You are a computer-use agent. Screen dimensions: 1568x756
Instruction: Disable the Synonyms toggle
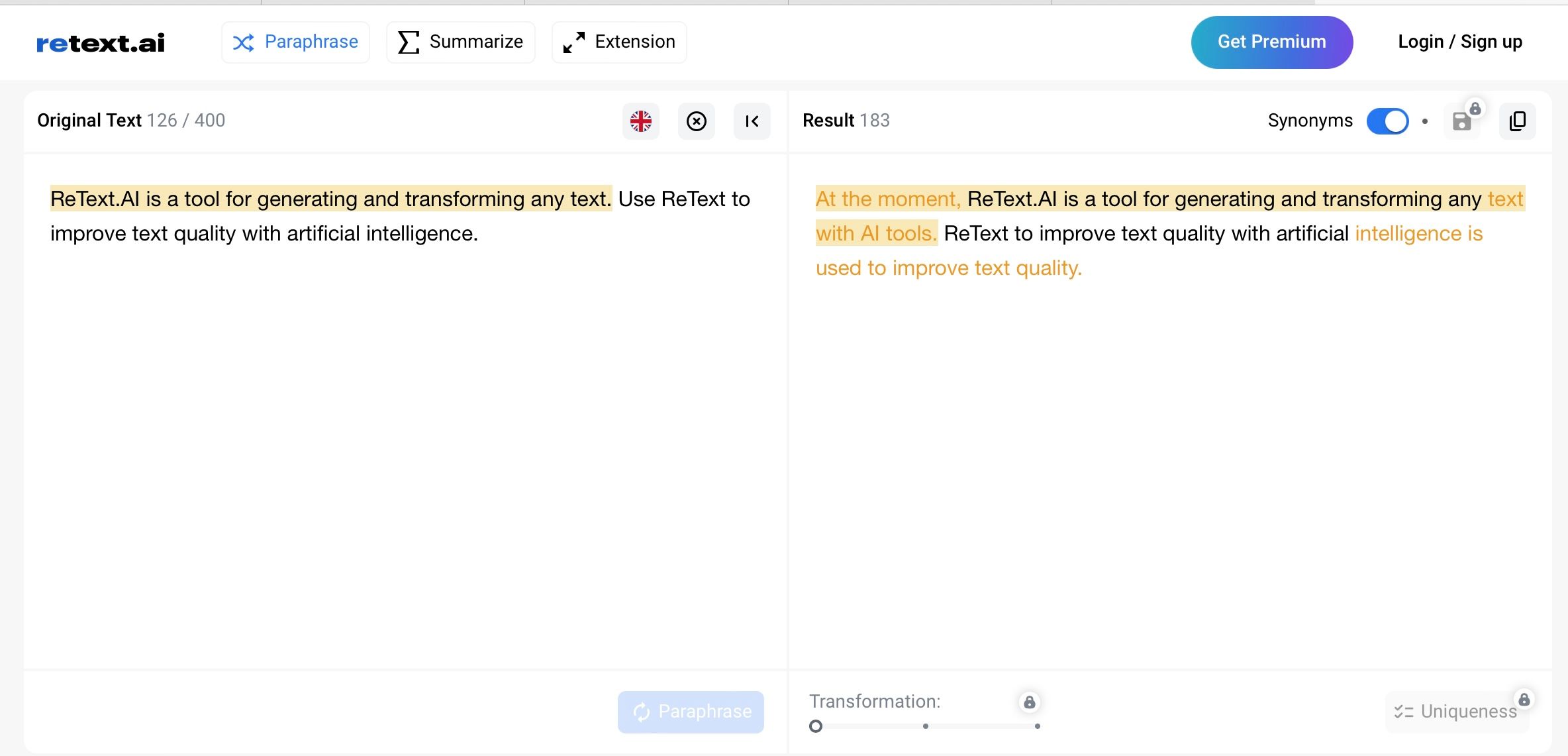(1387, 121)
